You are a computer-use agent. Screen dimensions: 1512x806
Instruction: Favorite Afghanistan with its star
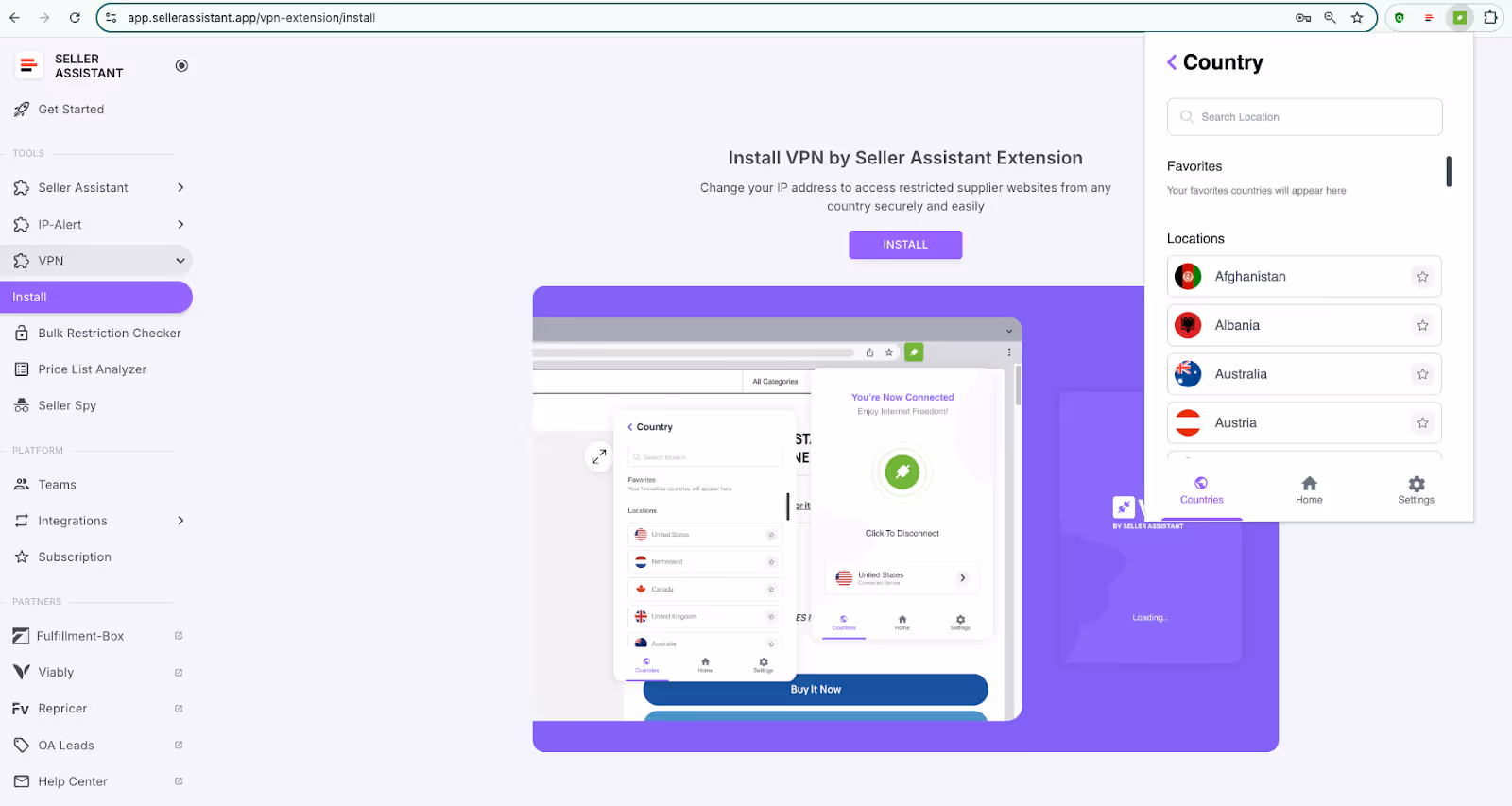1422,277
